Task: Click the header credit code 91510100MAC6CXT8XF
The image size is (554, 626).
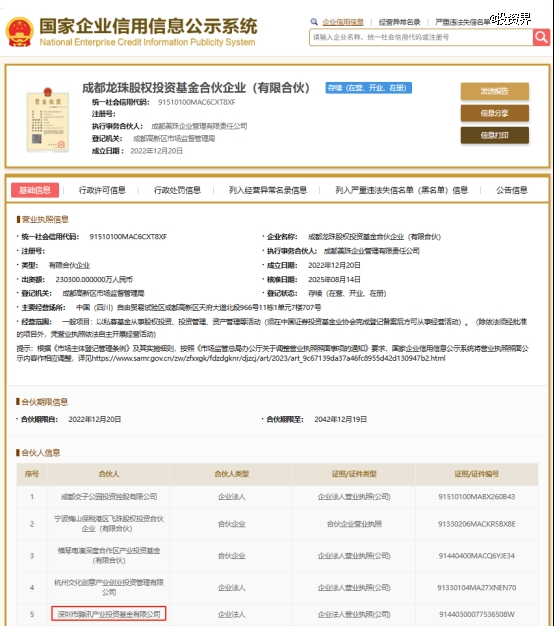Action: point(196,102)
